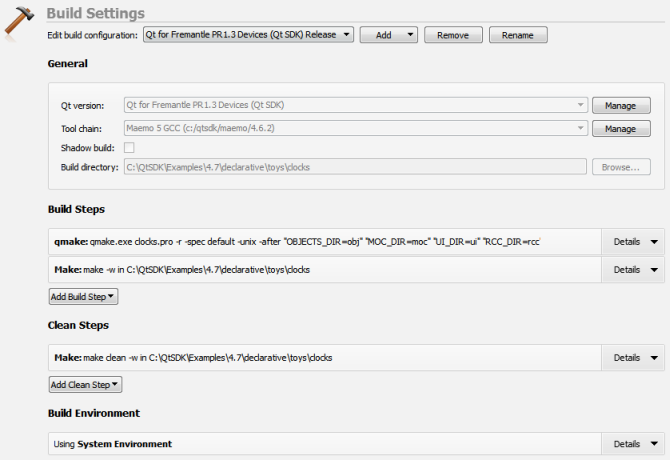Image resolution: width=670 pixels, height=460 pixels.
Task: Click the Build directory path field
Action: point(355,167)
